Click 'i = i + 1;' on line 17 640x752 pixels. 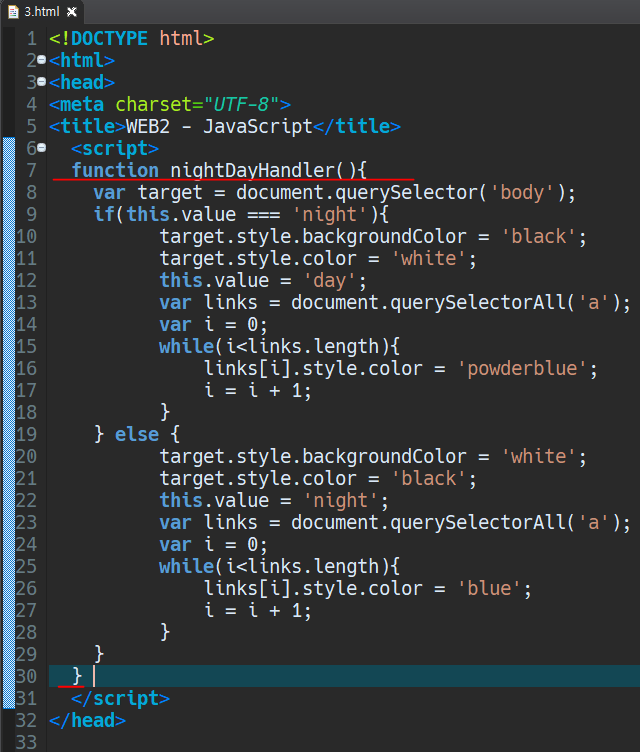coord(258,391)
